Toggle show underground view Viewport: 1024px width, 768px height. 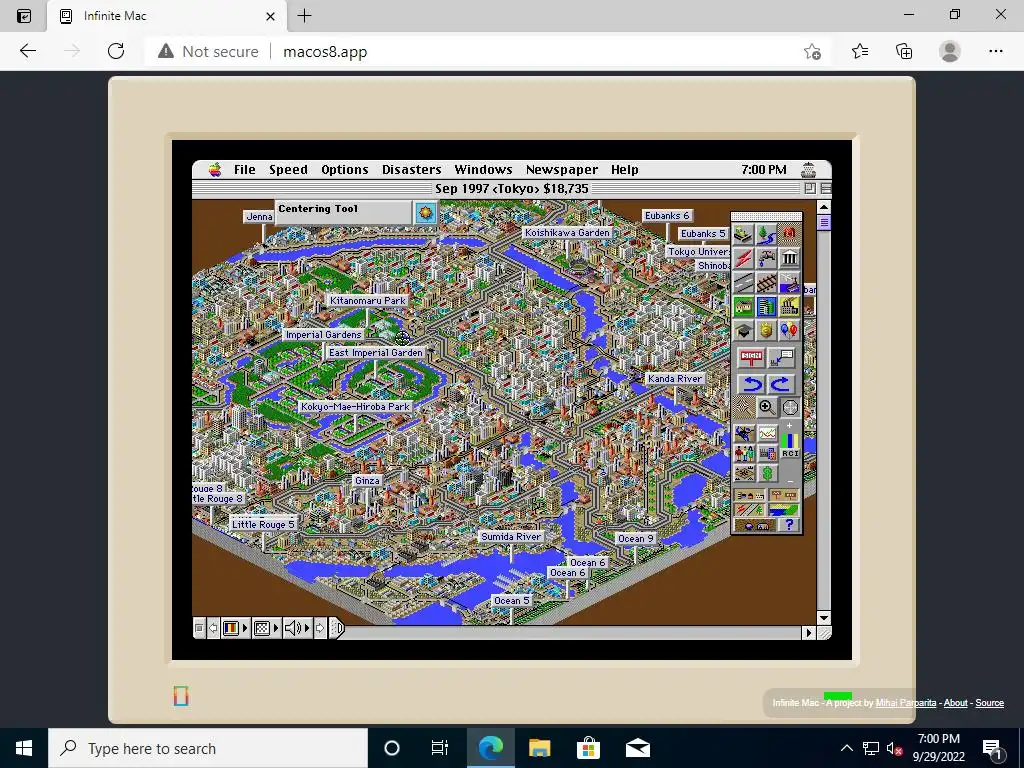pos(756,524)
